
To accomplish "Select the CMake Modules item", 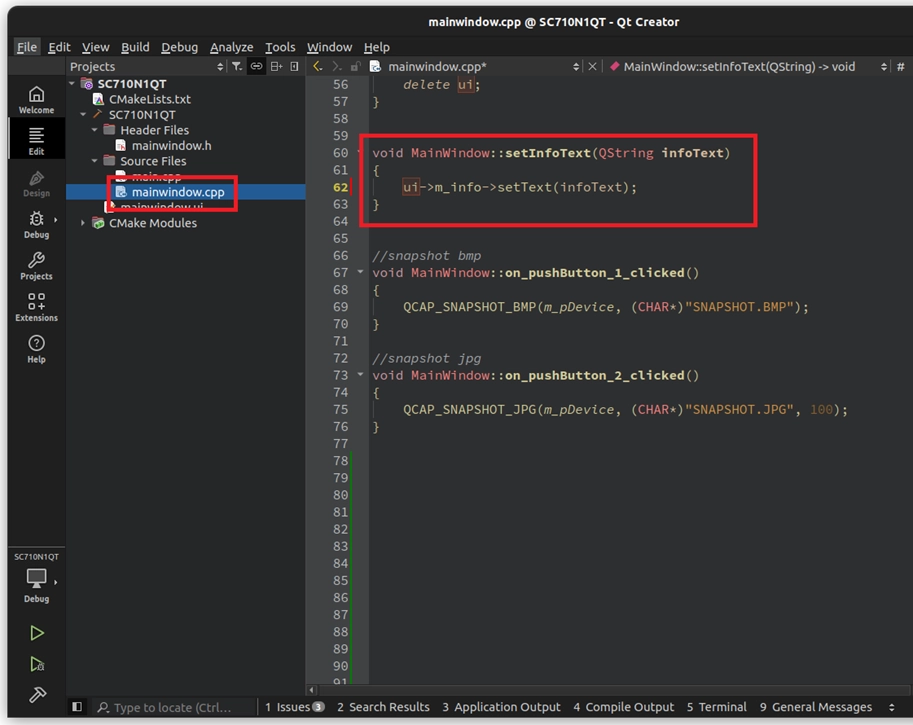I will pyautogui.click(x=153, y=223).
